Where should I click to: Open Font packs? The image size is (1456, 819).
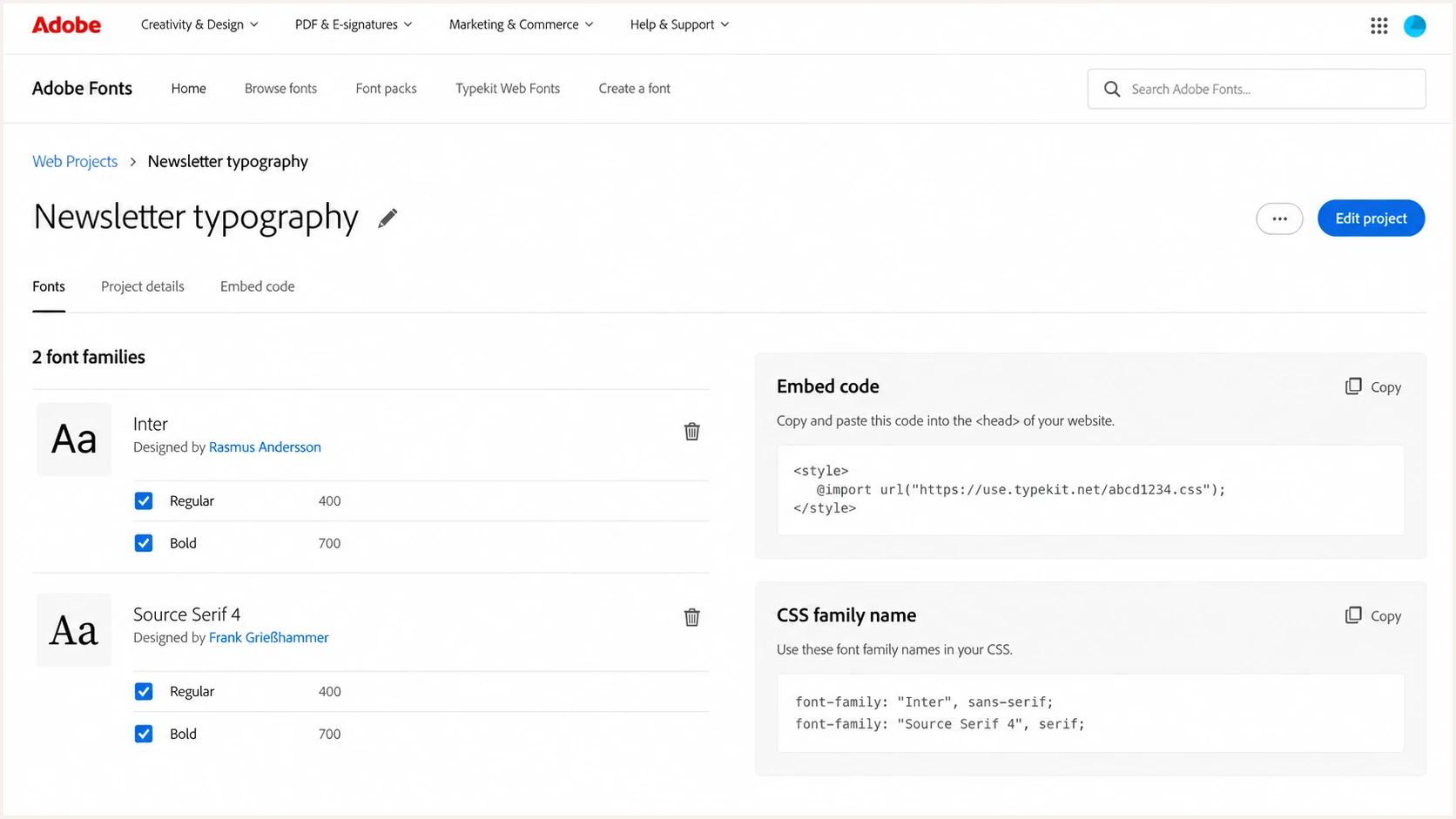click(x=386, y=89)
